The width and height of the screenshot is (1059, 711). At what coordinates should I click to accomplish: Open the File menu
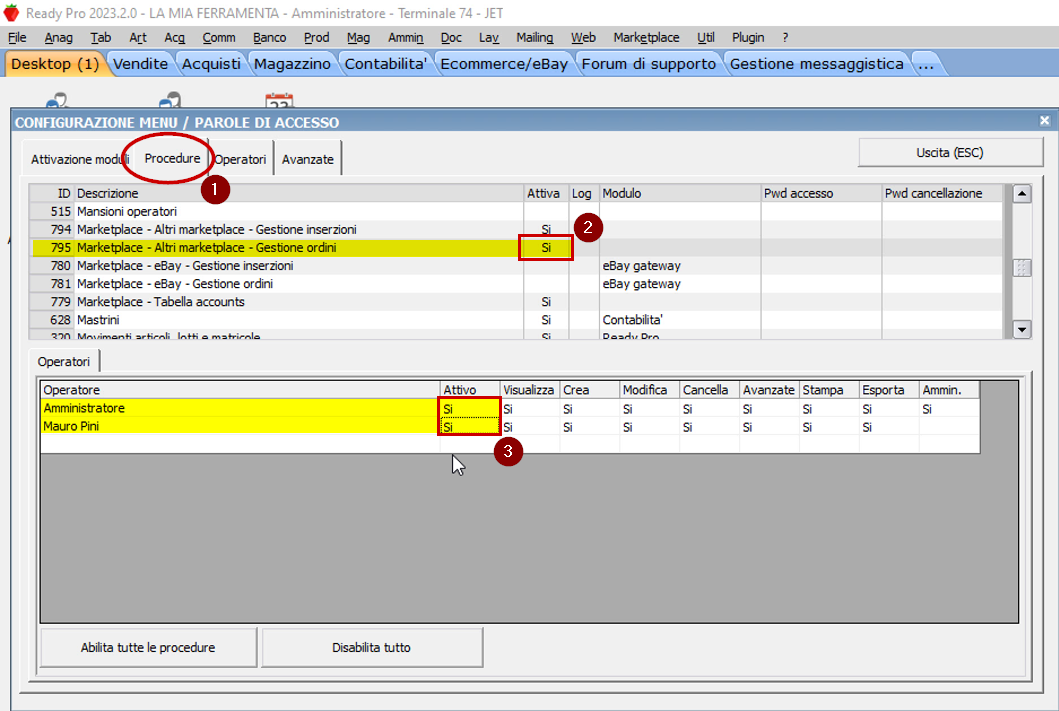(17, 38)
